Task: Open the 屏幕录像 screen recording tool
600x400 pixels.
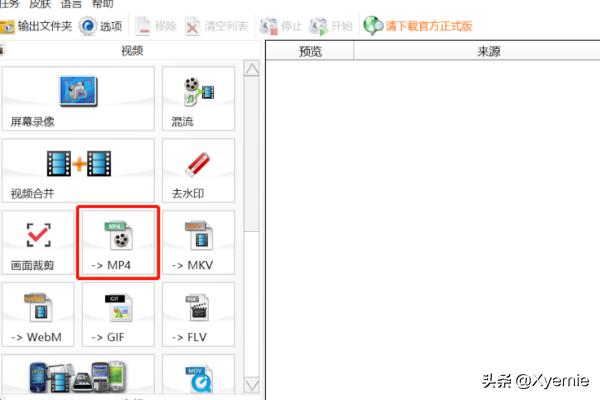Action: (x=78, y=100)
